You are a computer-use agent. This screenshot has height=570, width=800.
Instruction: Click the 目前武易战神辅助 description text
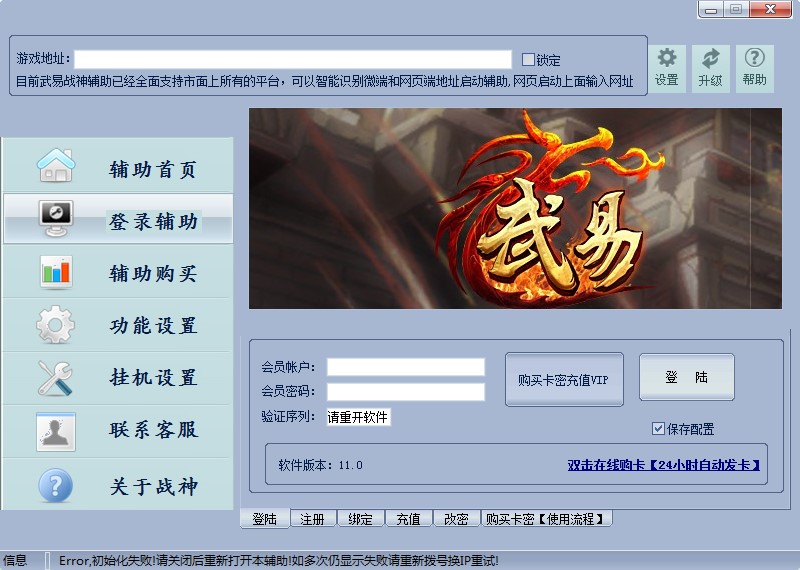(x=324, y=82)
